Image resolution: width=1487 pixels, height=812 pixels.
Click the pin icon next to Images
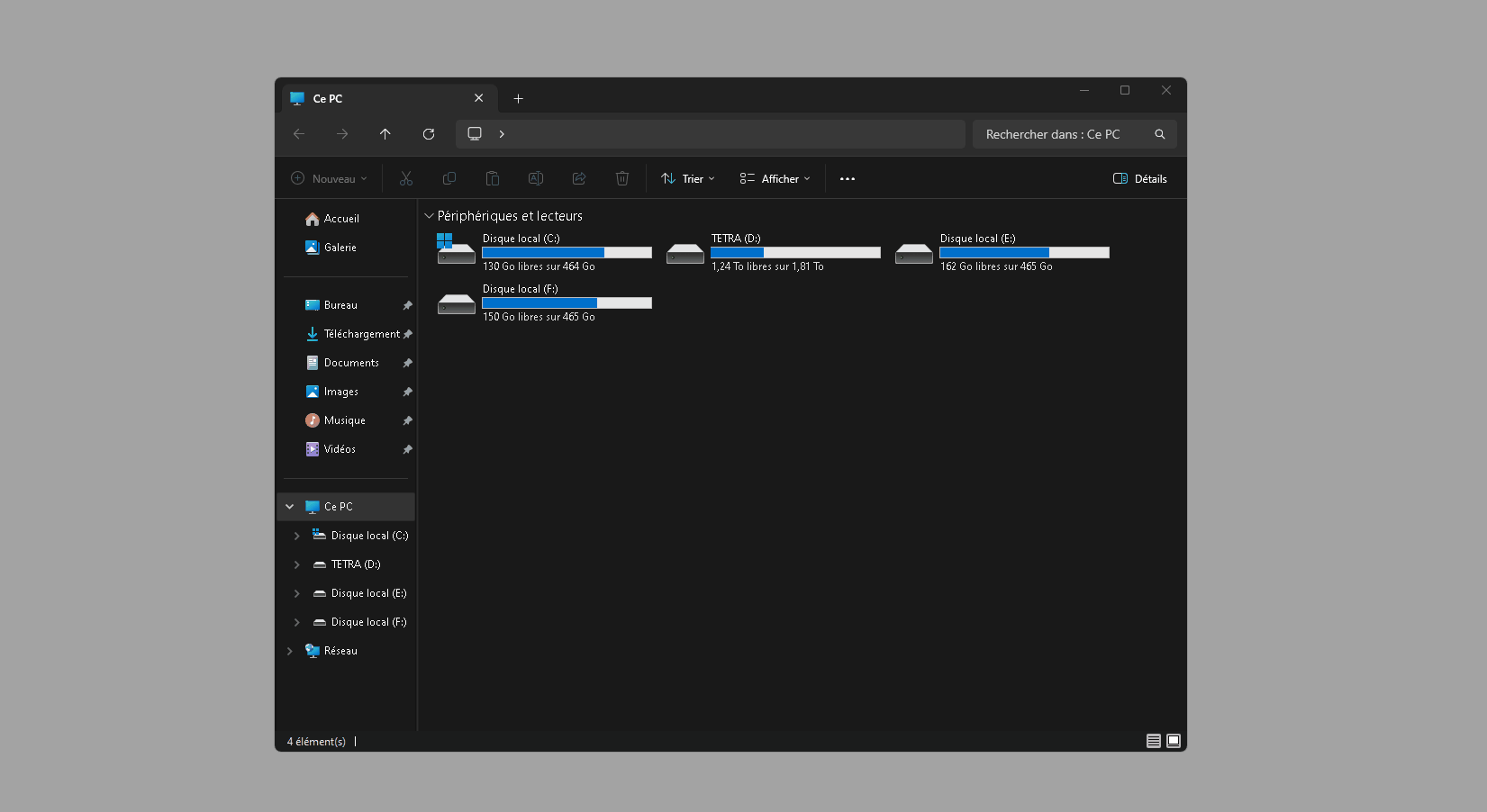[x=407, y=392]
